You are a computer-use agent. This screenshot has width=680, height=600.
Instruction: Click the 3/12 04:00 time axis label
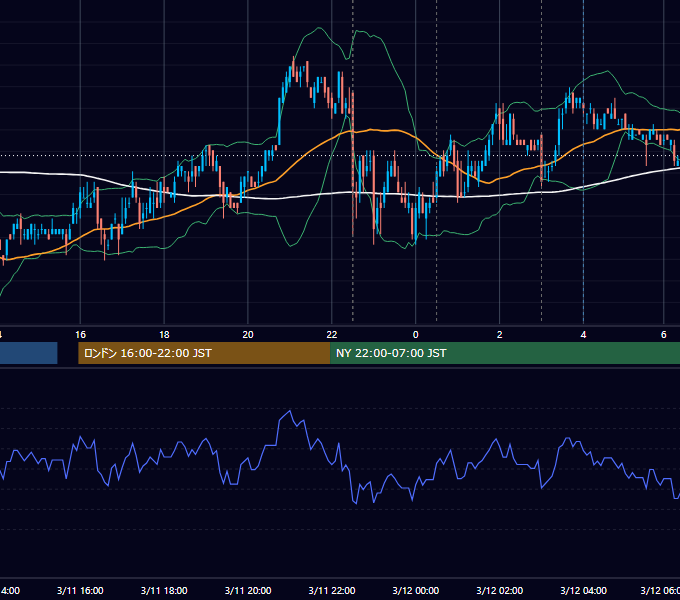point(583,590)
